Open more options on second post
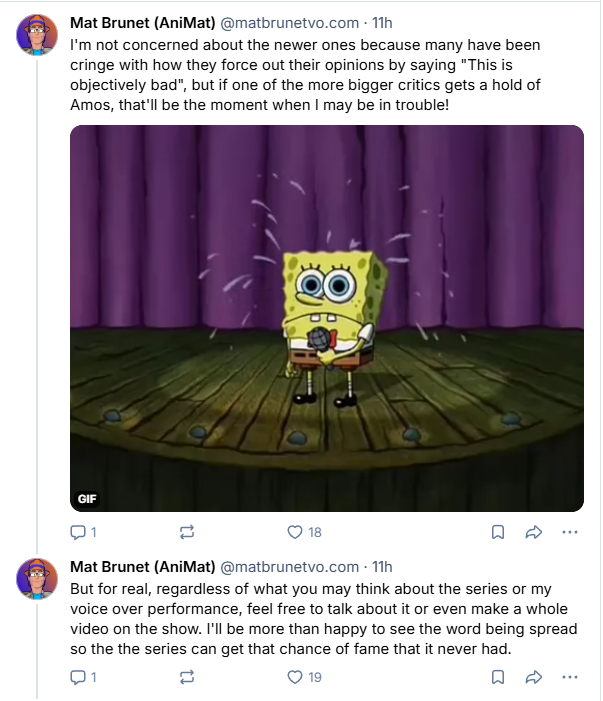 coord(569,677)
